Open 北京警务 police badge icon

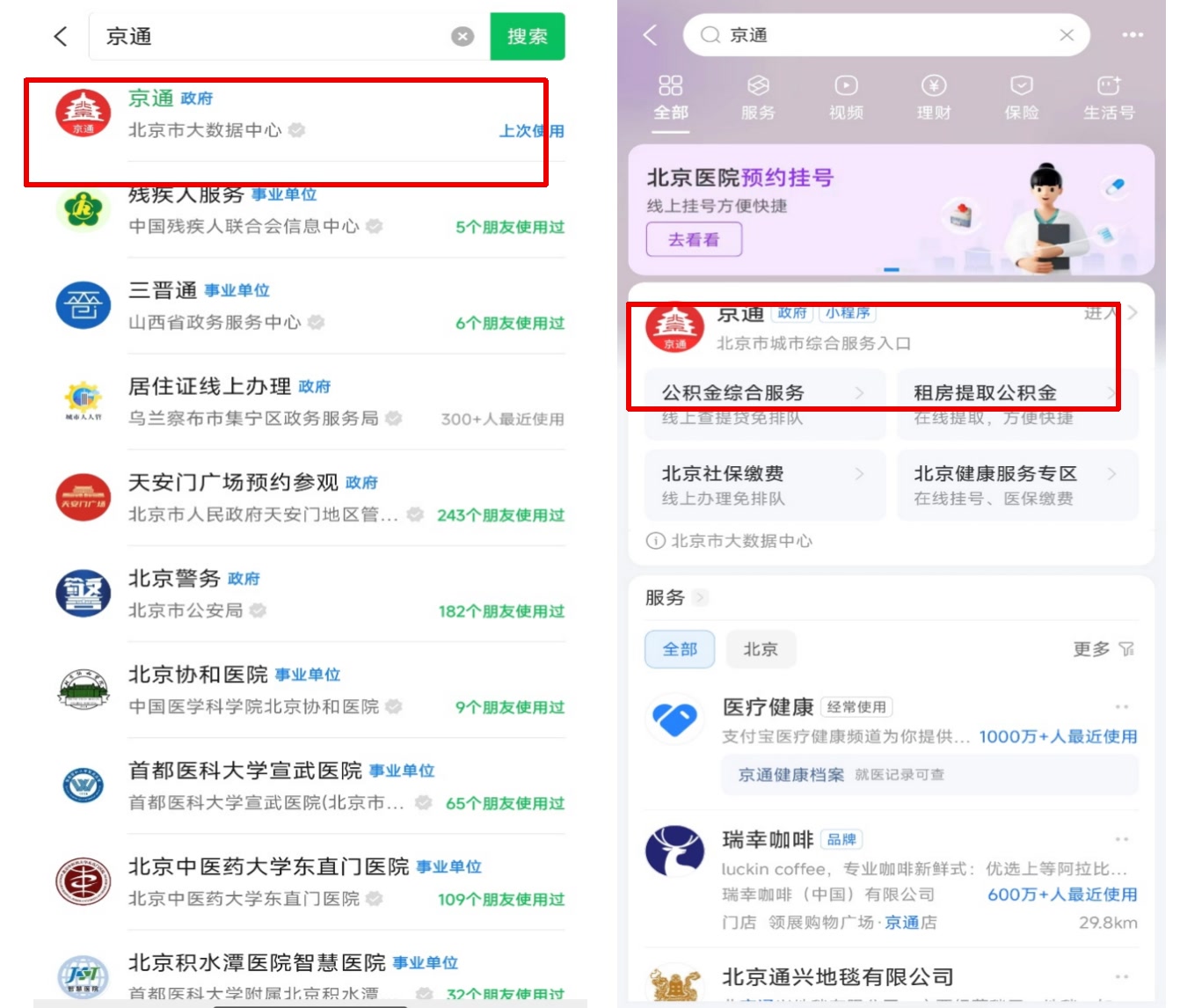pyautogui.click(x=84, y=594)
